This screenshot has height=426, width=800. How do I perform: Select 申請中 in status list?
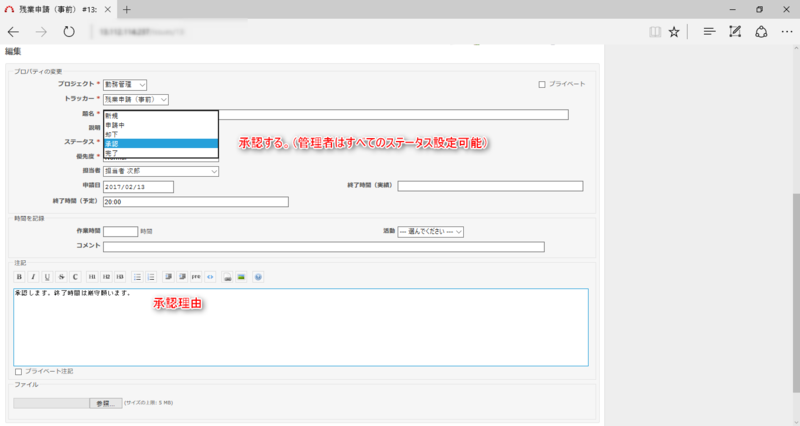pyautogui.click(x=161, y=125)
